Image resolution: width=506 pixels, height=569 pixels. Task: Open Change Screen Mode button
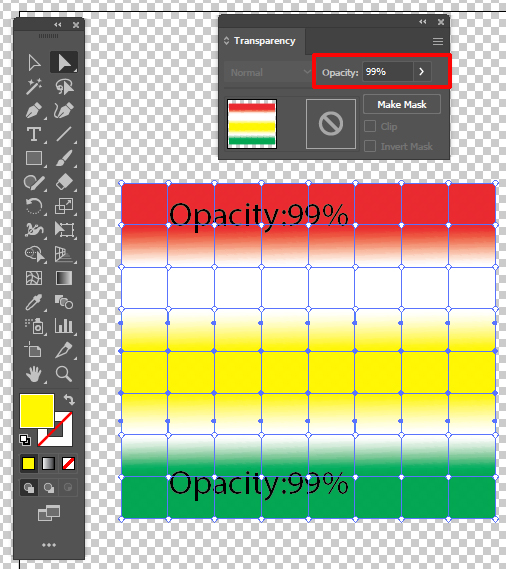49,513
